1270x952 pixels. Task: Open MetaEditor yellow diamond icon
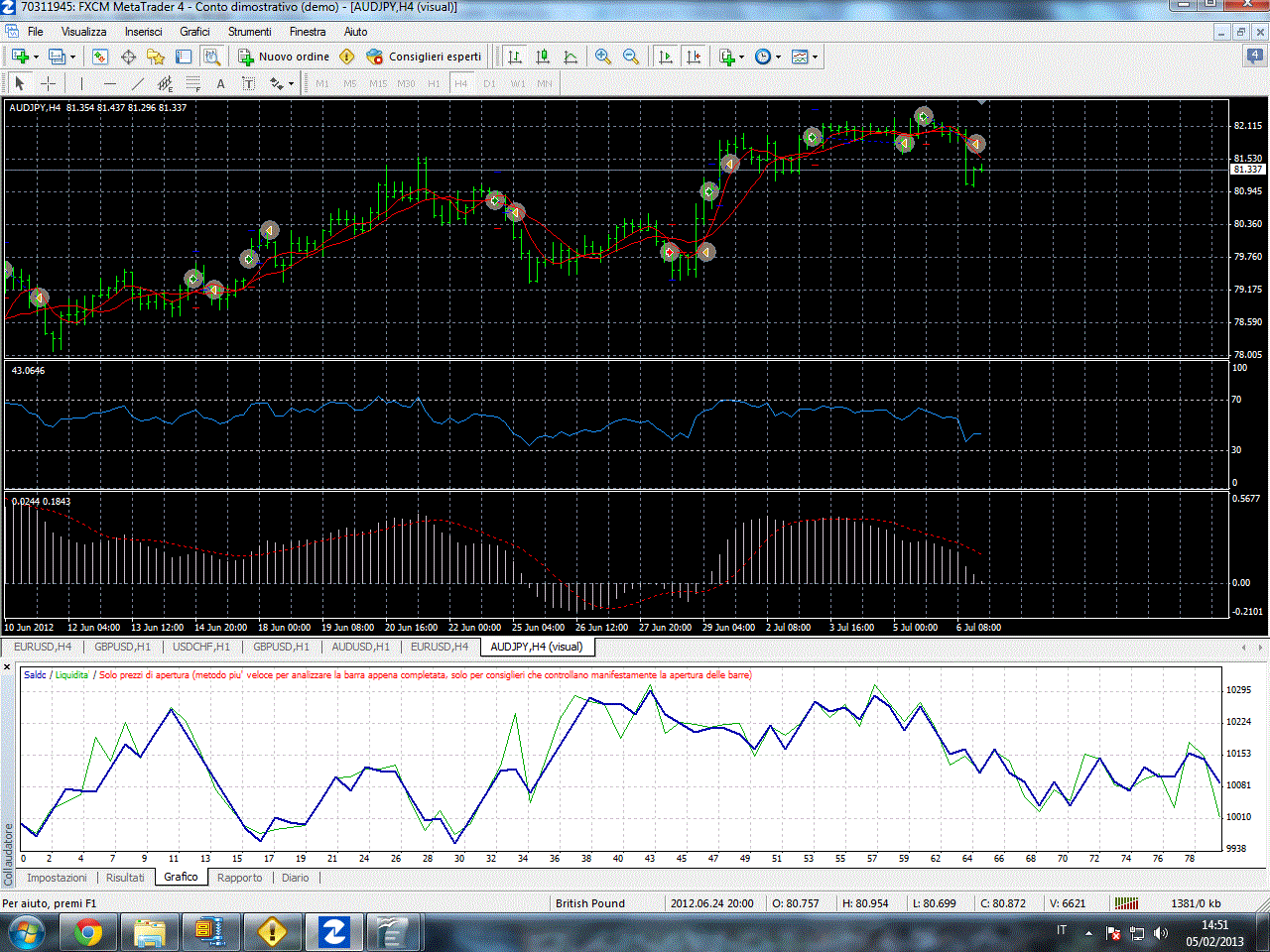point(347,57)
